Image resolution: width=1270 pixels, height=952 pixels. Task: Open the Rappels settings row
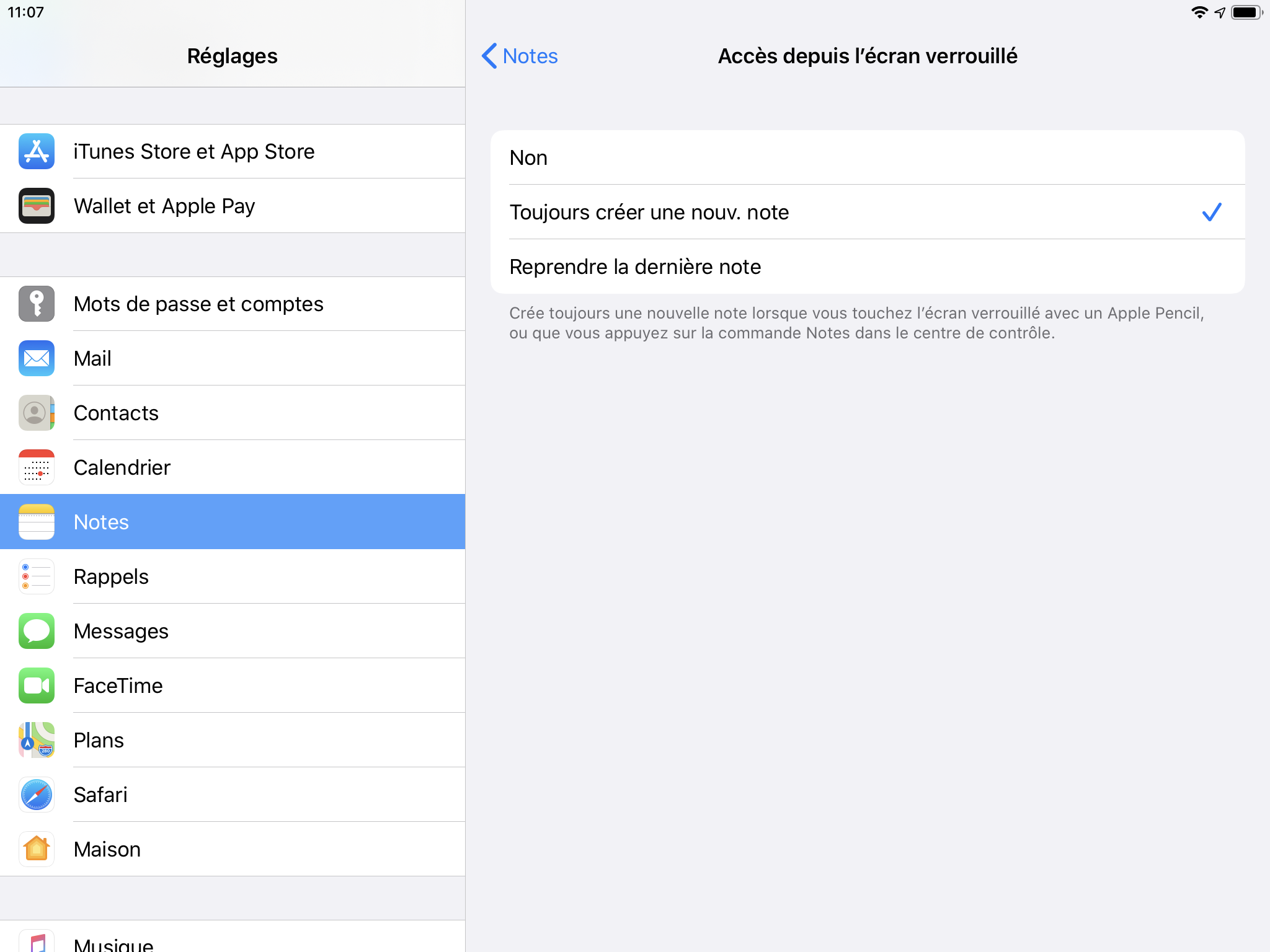coord(233,576)
